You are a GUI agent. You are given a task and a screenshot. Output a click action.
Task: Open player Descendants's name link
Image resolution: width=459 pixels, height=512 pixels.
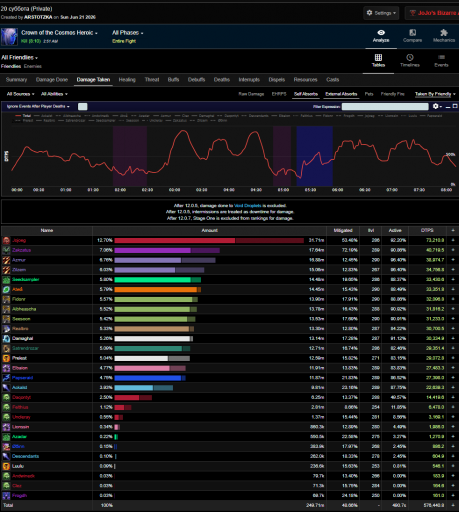click(25, 456)
